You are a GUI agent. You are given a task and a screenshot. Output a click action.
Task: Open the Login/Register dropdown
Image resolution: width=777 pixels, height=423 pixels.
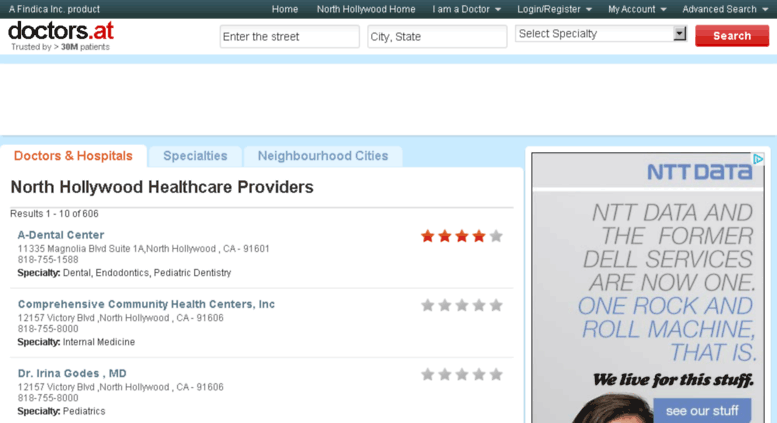click(555, 9)
